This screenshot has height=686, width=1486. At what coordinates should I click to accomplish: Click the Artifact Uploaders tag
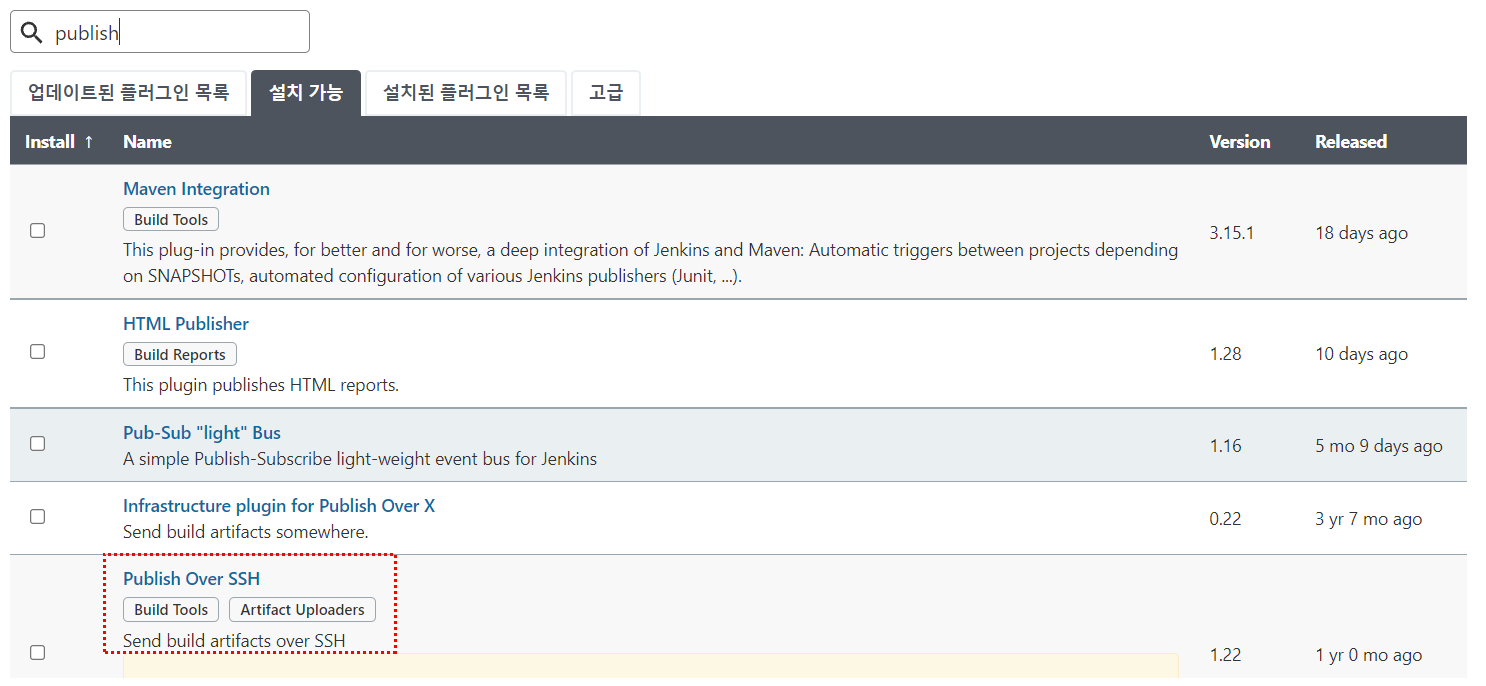tap(302, 610)
